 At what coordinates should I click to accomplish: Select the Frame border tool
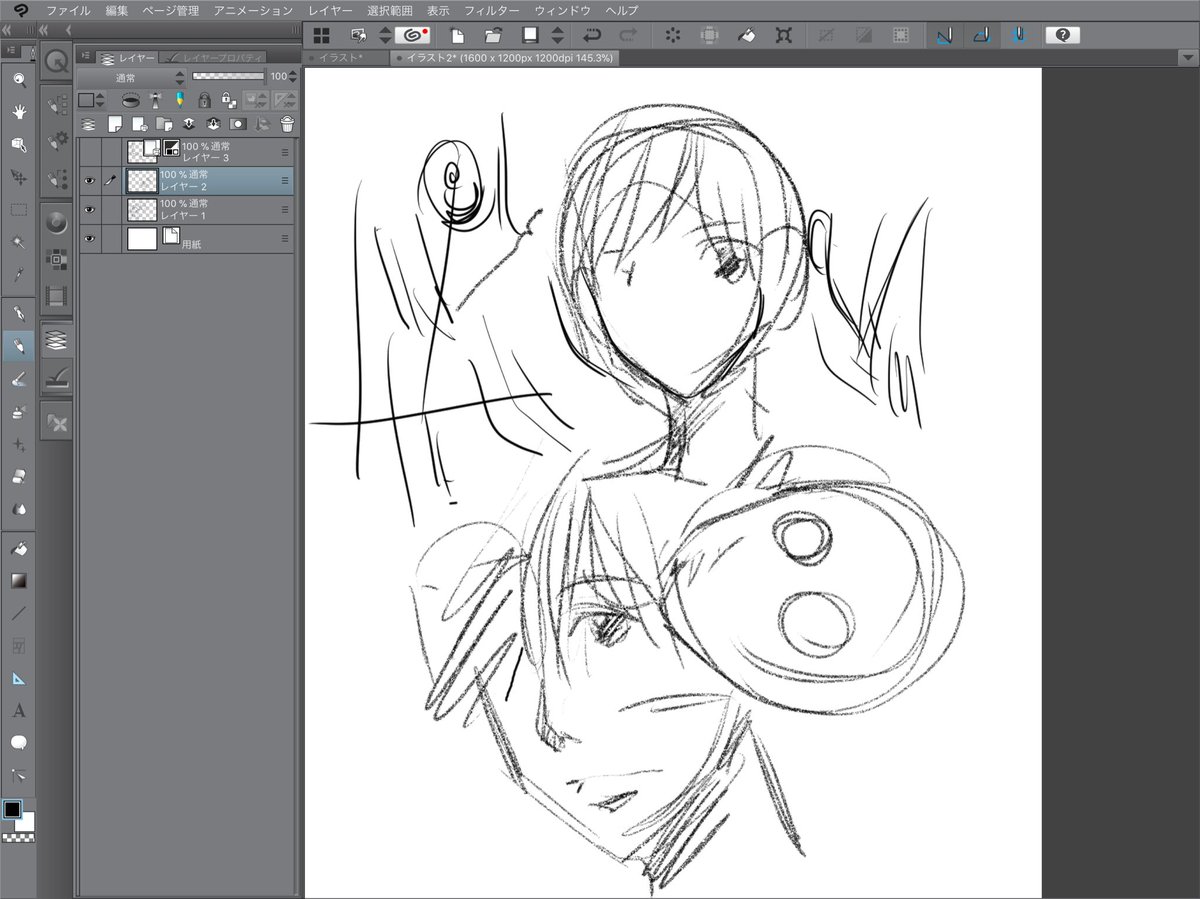(x=18, y=646)
